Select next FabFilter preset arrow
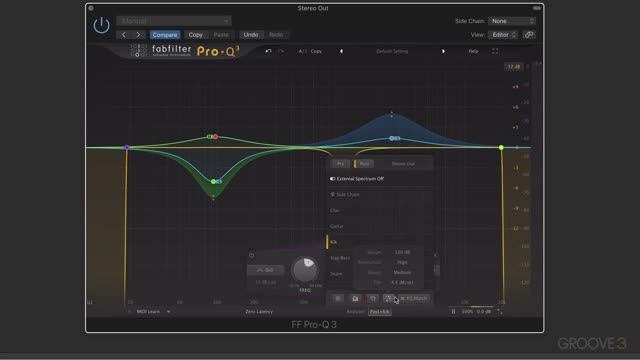Image resolution: width=640 pixels, height=360 pixels. click(x=443, y=51)
